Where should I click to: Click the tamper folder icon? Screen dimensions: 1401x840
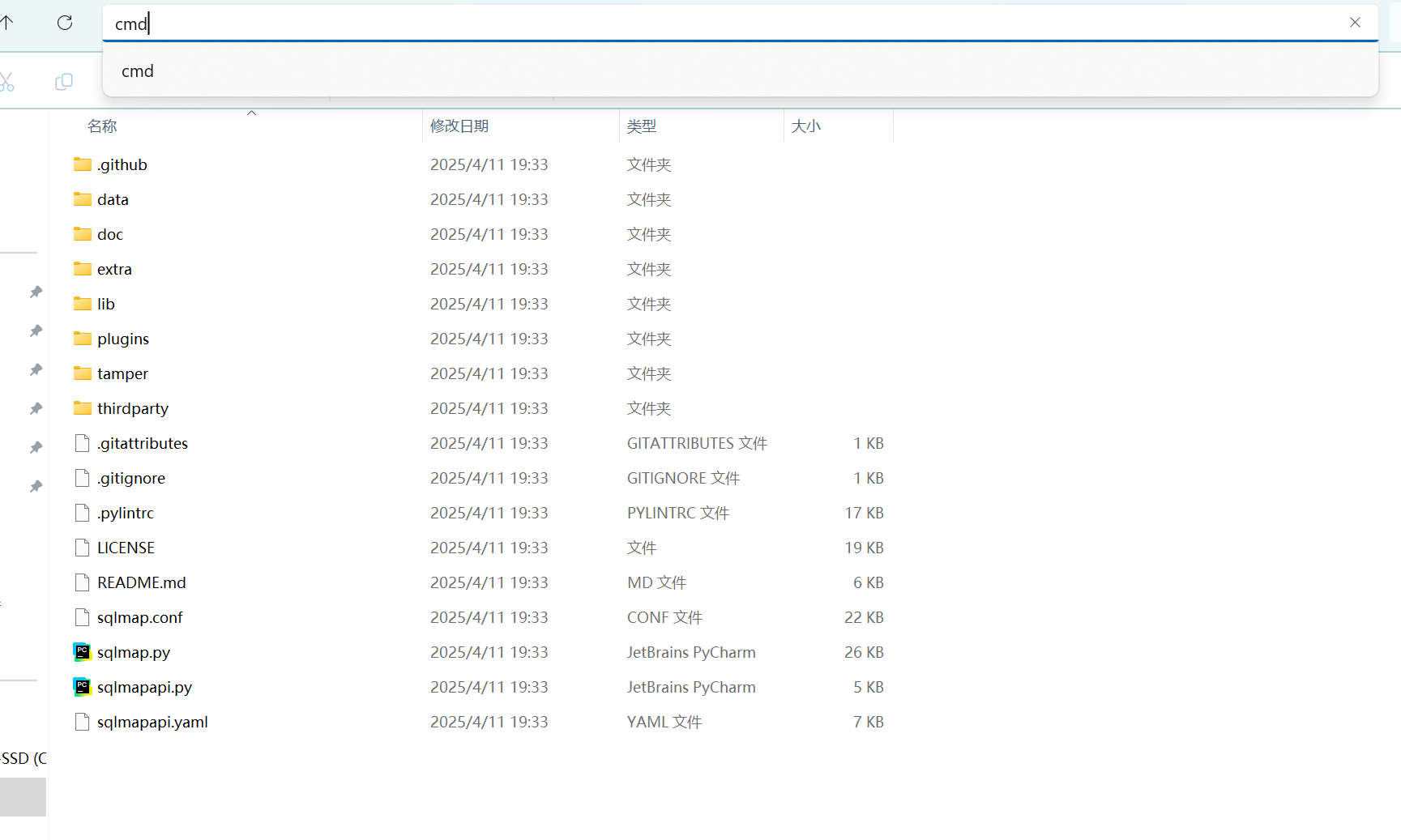(83, 373)
